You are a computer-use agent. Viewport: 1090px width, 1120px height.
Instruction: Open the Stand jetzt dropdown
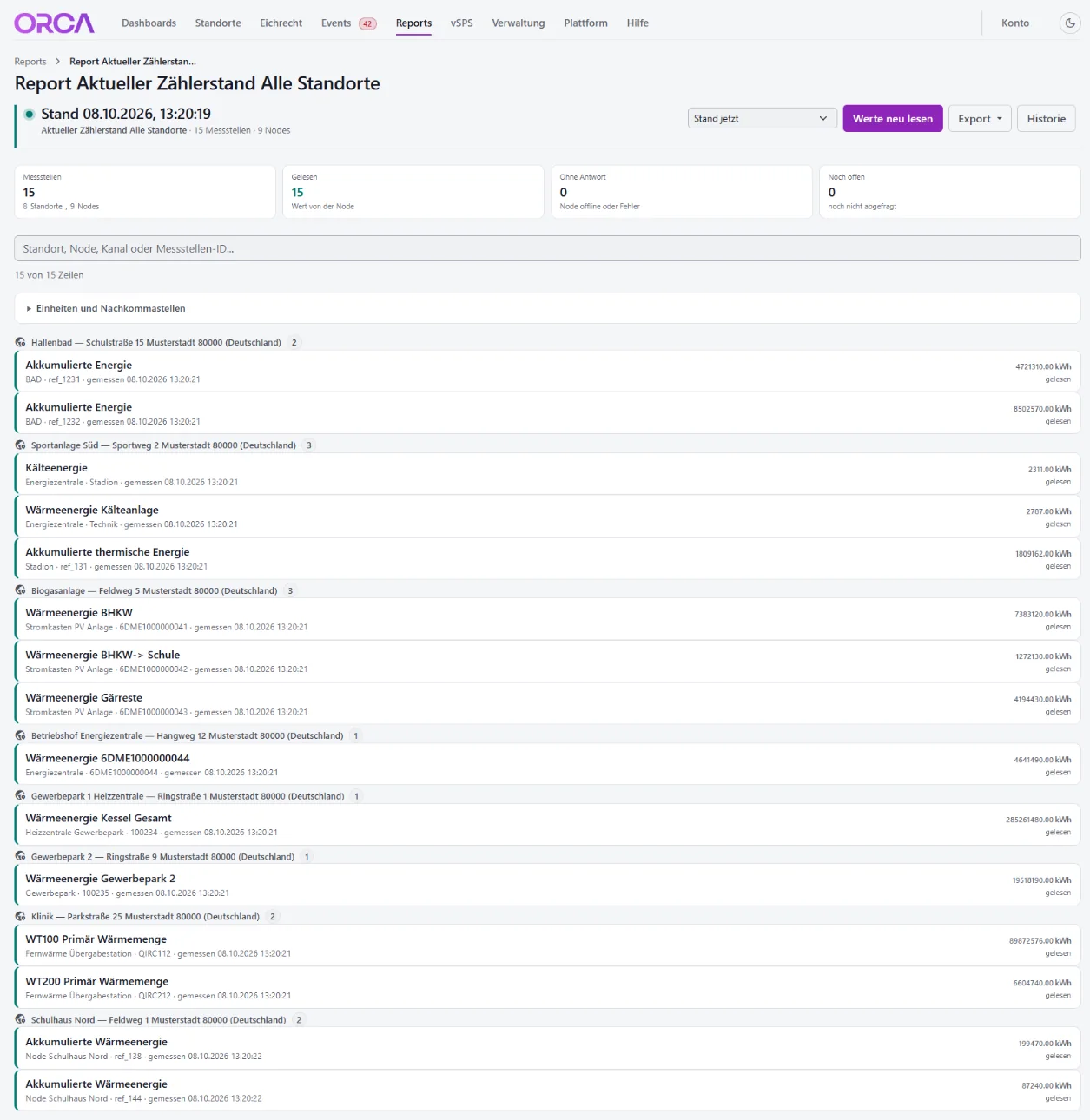763,119
